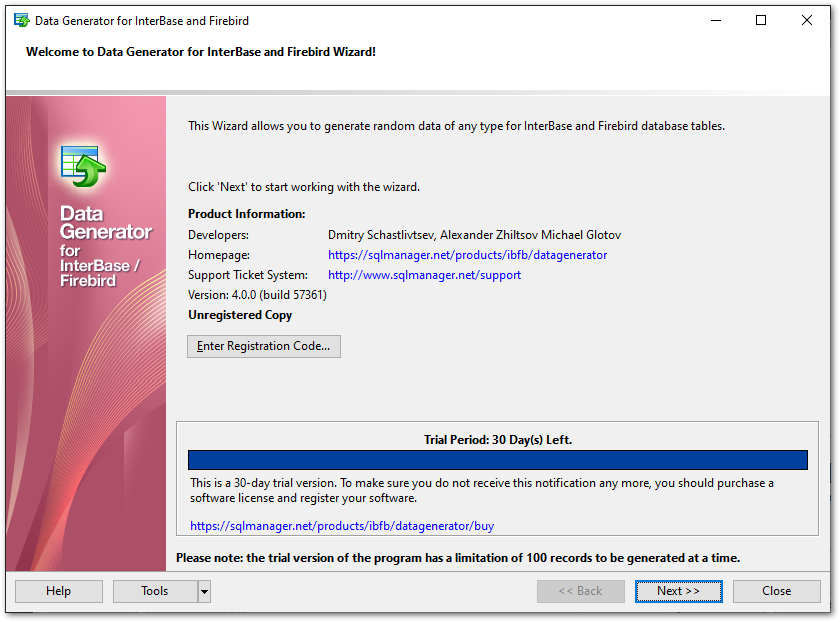Open the datagenerator buy link
This screenshot has height=622, width=840.
click(342, 526)
